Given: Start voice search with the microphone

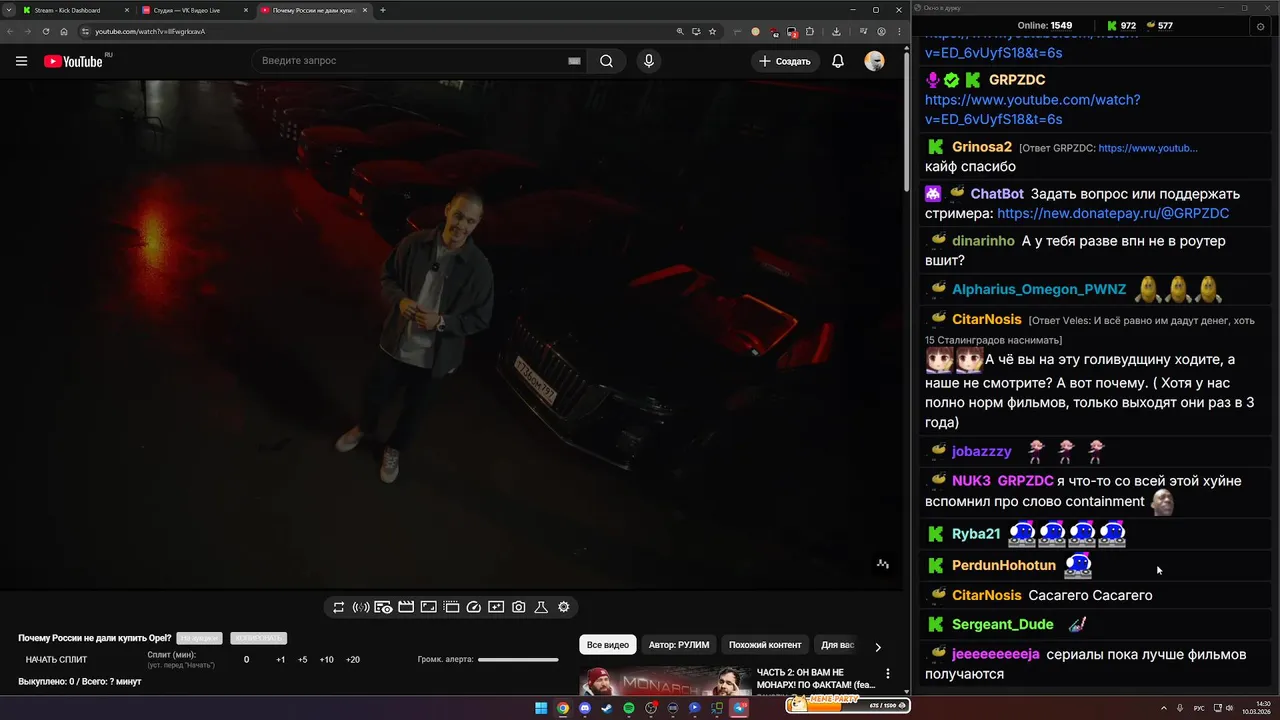Looking at the screenshot, I should click(x=649, y=61).
